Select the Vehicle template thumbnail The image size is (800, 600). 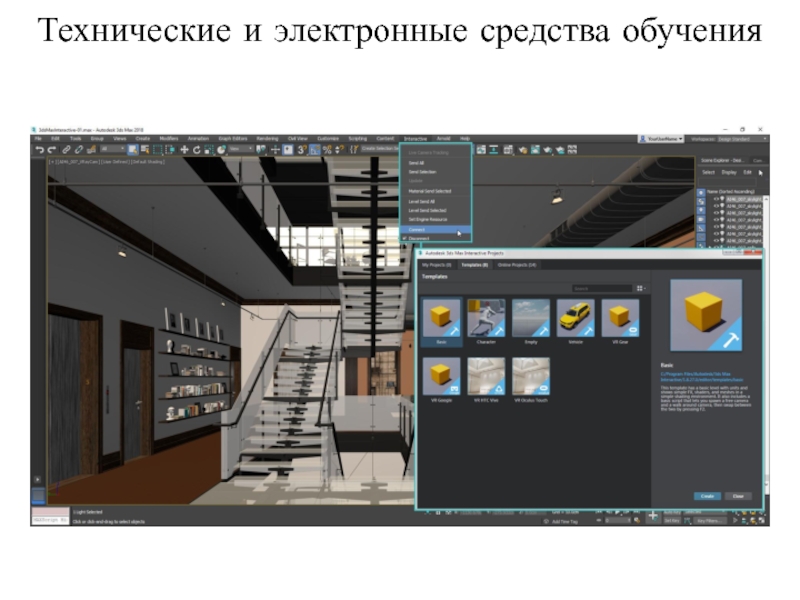click(x=575, y=318)
